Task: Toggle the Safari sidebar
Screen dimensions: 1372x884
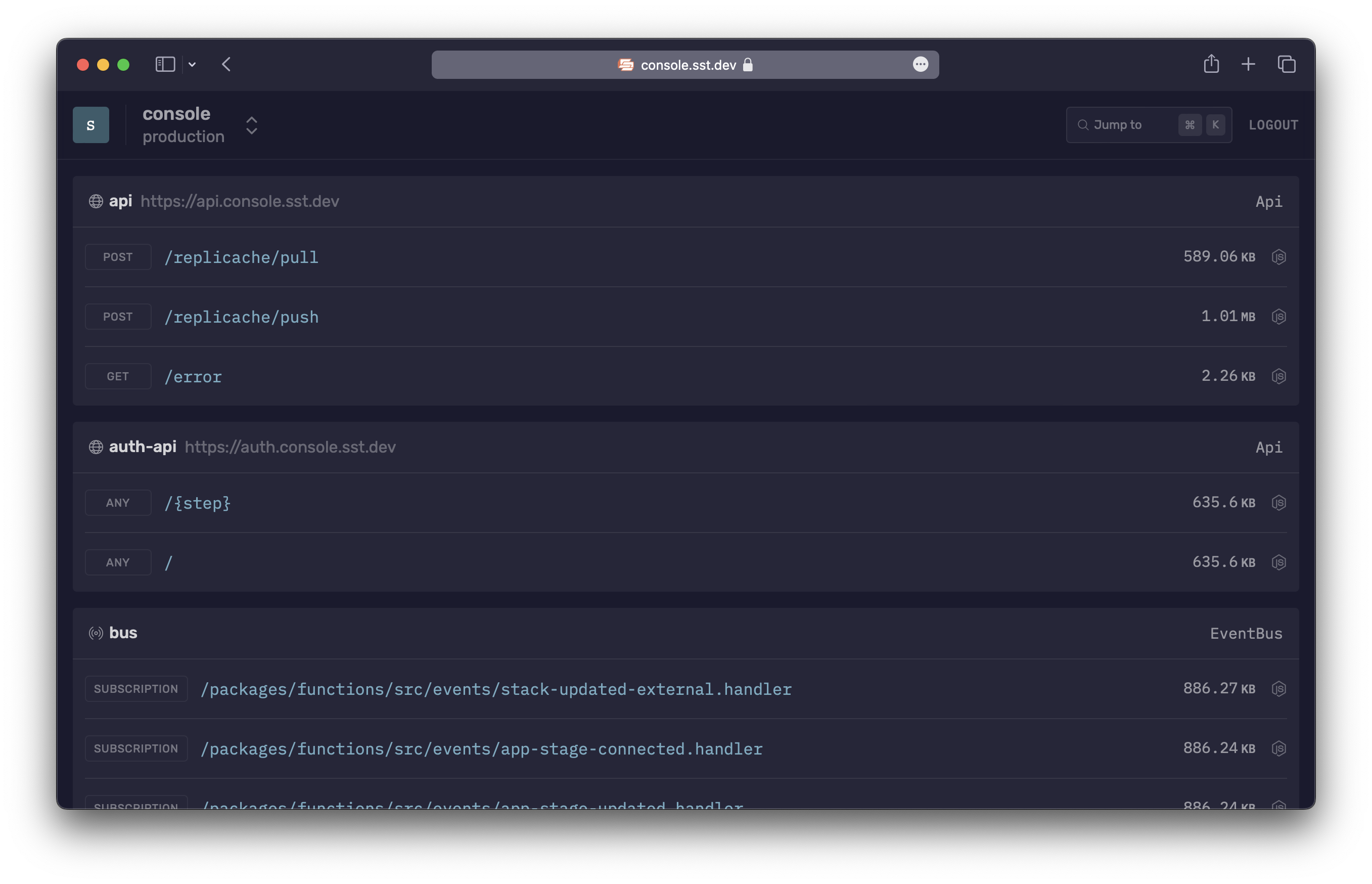Action: [x=165, y=64]
